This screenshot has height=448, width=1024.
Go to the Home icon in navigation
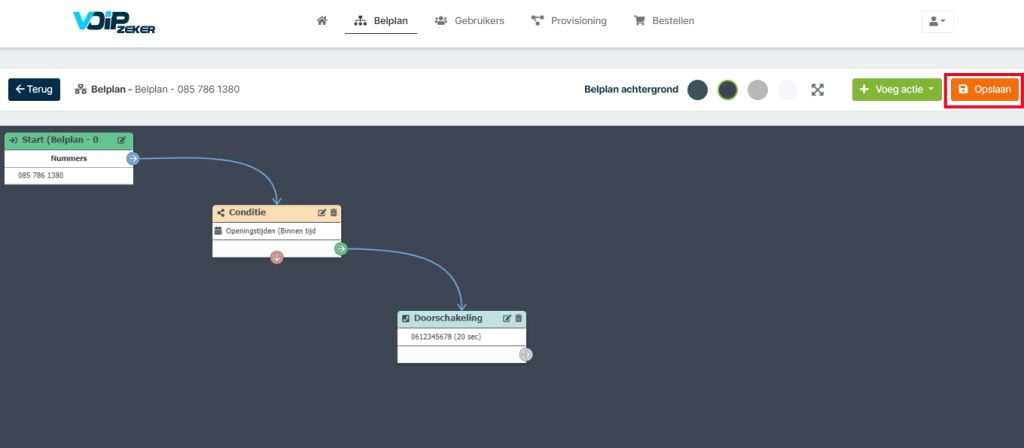[321, 21]
